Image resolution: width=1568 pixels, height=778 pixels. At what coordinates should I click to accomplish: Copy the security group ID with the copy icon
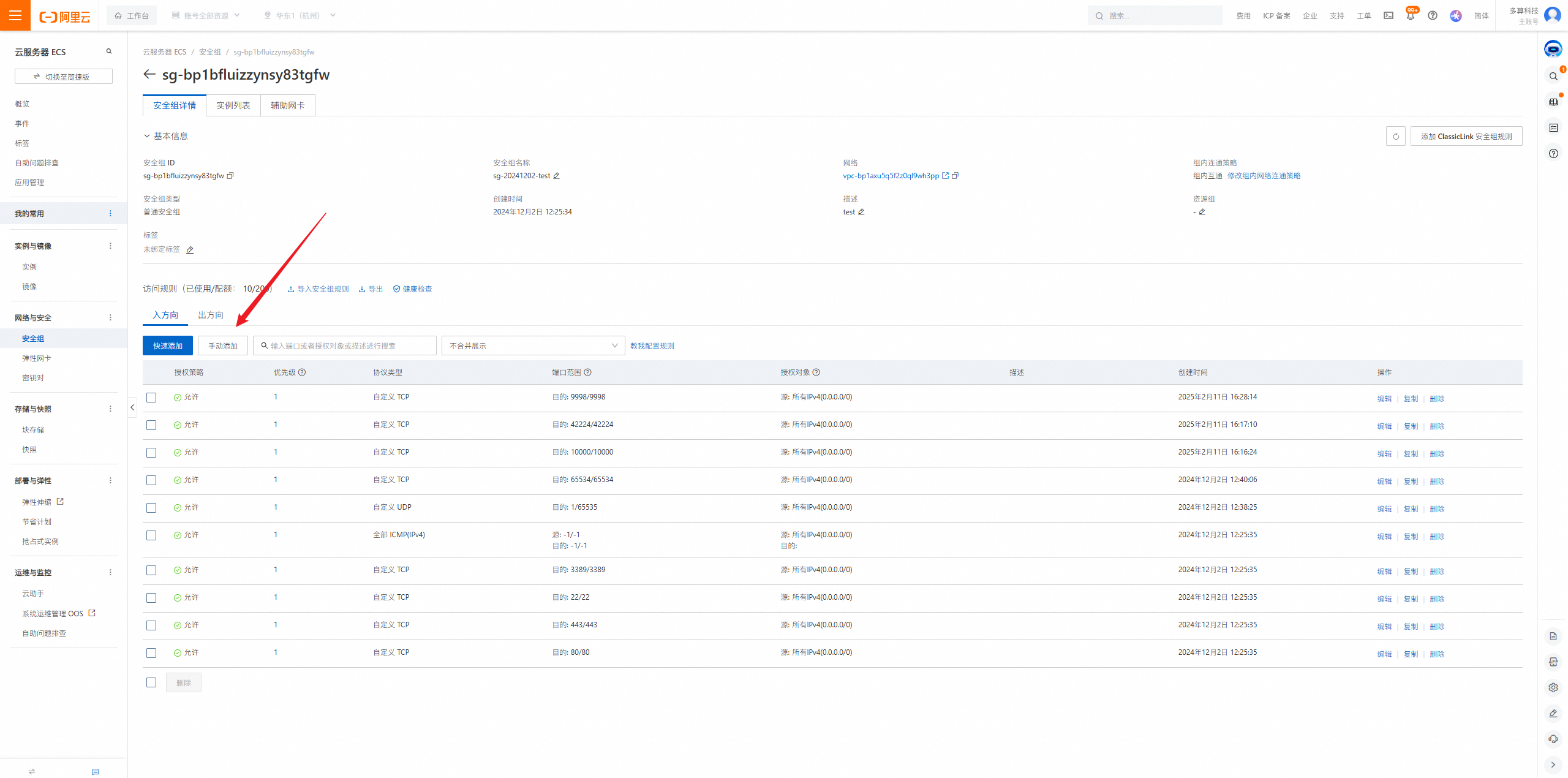(231, 176)
